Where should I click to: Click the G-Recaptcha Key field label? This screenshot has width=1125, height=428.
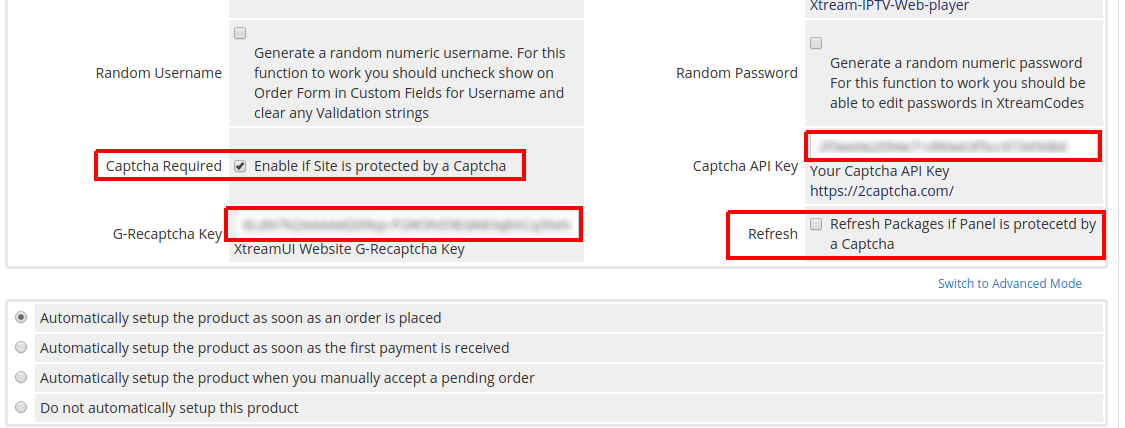pos(167,234)
